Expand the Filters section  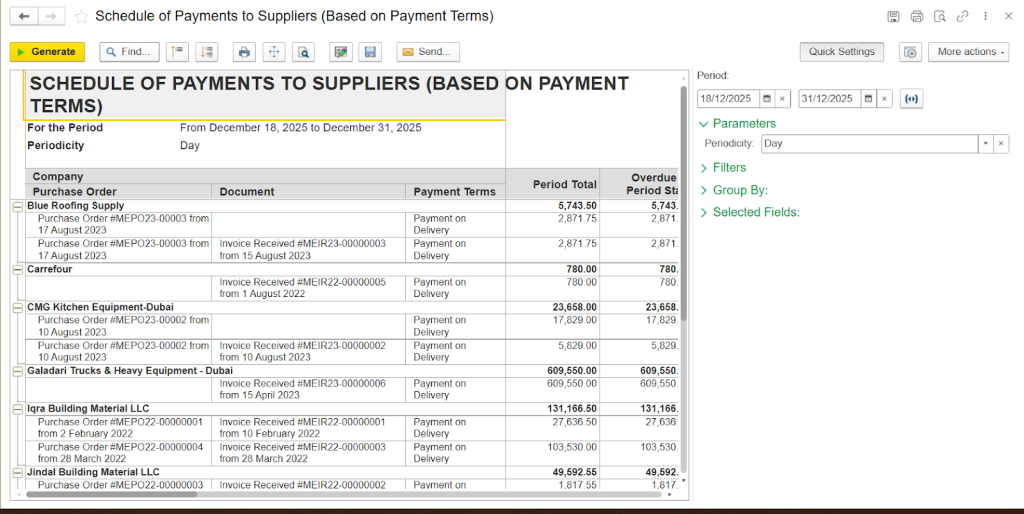(722, 168)
